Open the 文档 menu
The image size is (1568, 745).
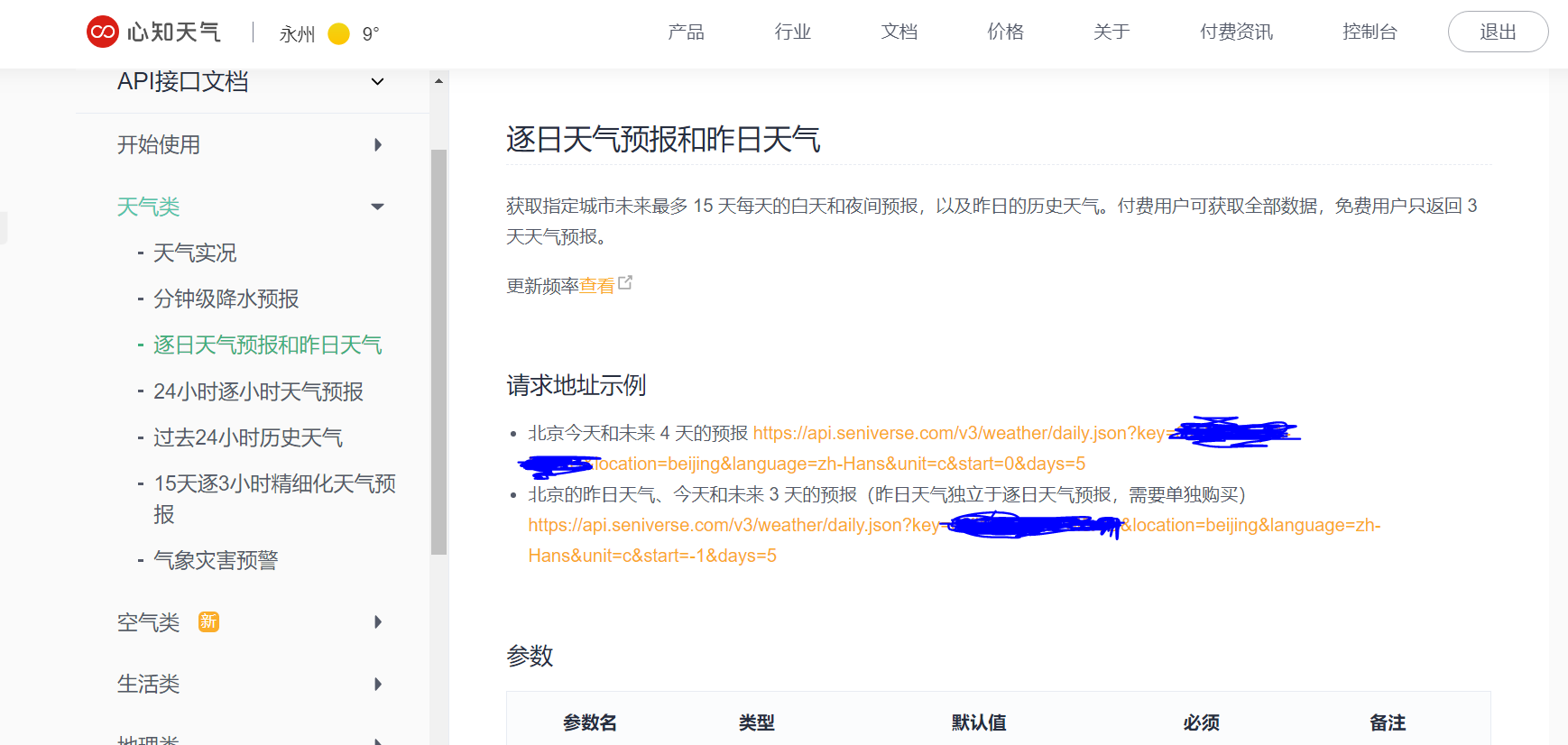[899, 32]
